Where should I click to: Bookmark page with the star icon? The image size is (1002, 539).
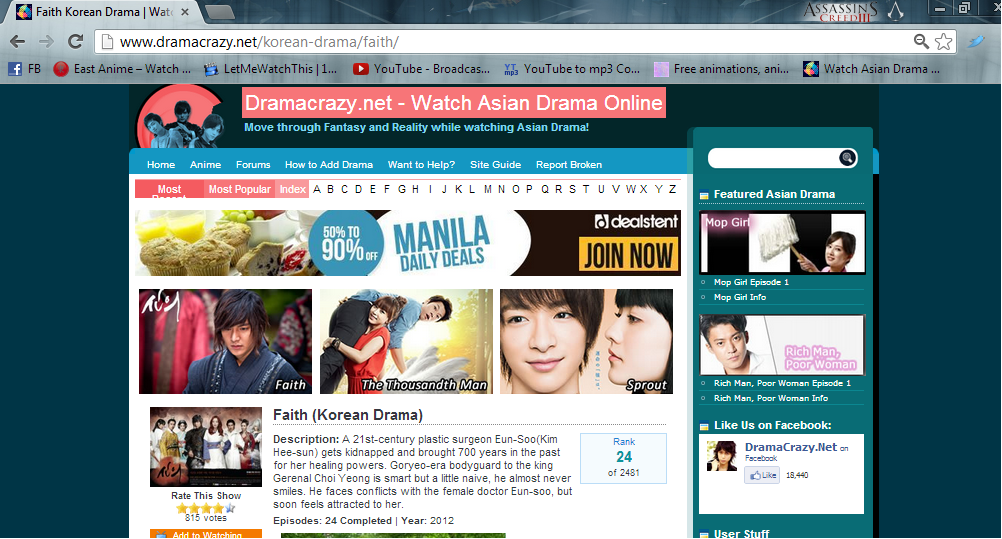click(x=943, y=42)
